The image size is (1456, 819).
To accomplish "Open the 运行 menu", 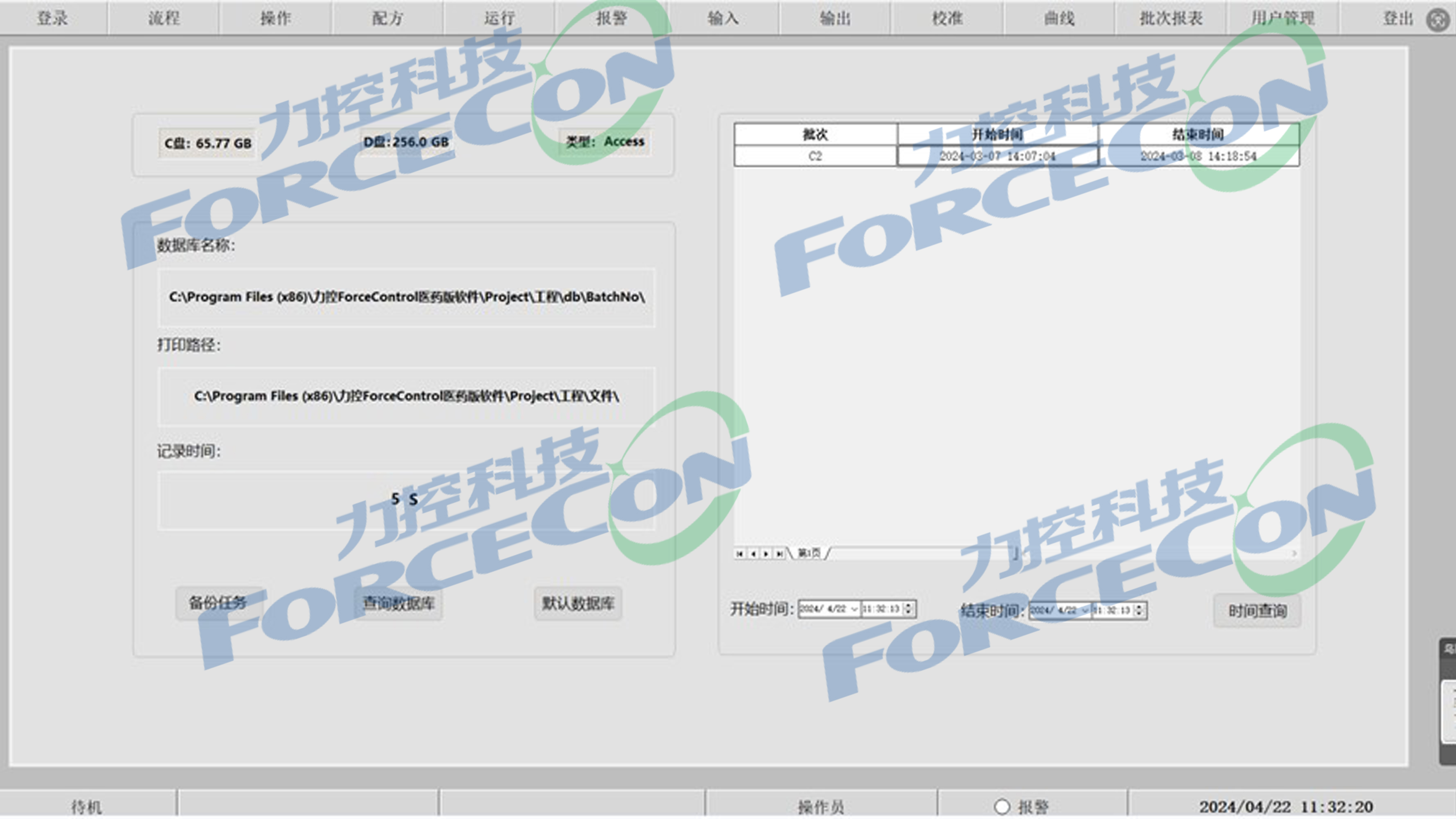I will (x=500, y=18).
